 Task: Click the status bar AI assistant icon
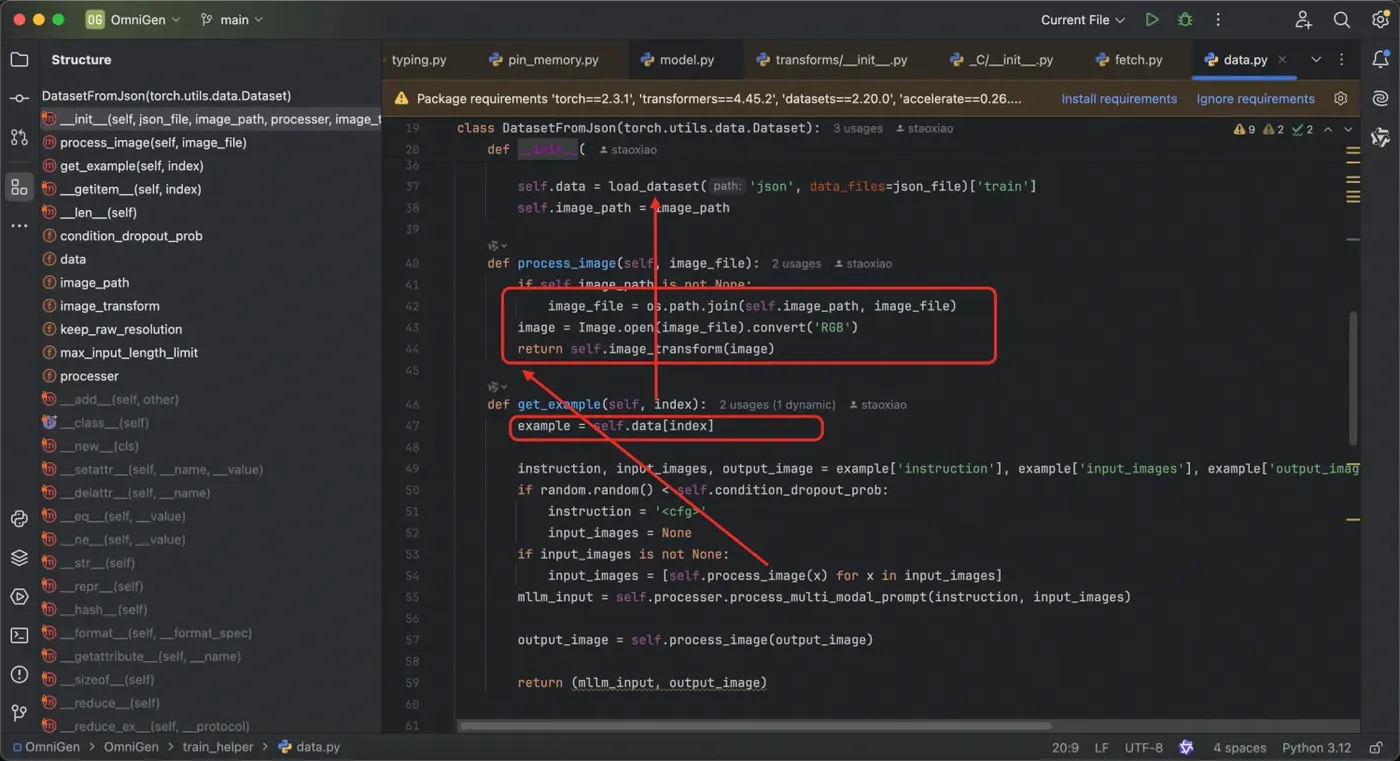pos(1186,747)
